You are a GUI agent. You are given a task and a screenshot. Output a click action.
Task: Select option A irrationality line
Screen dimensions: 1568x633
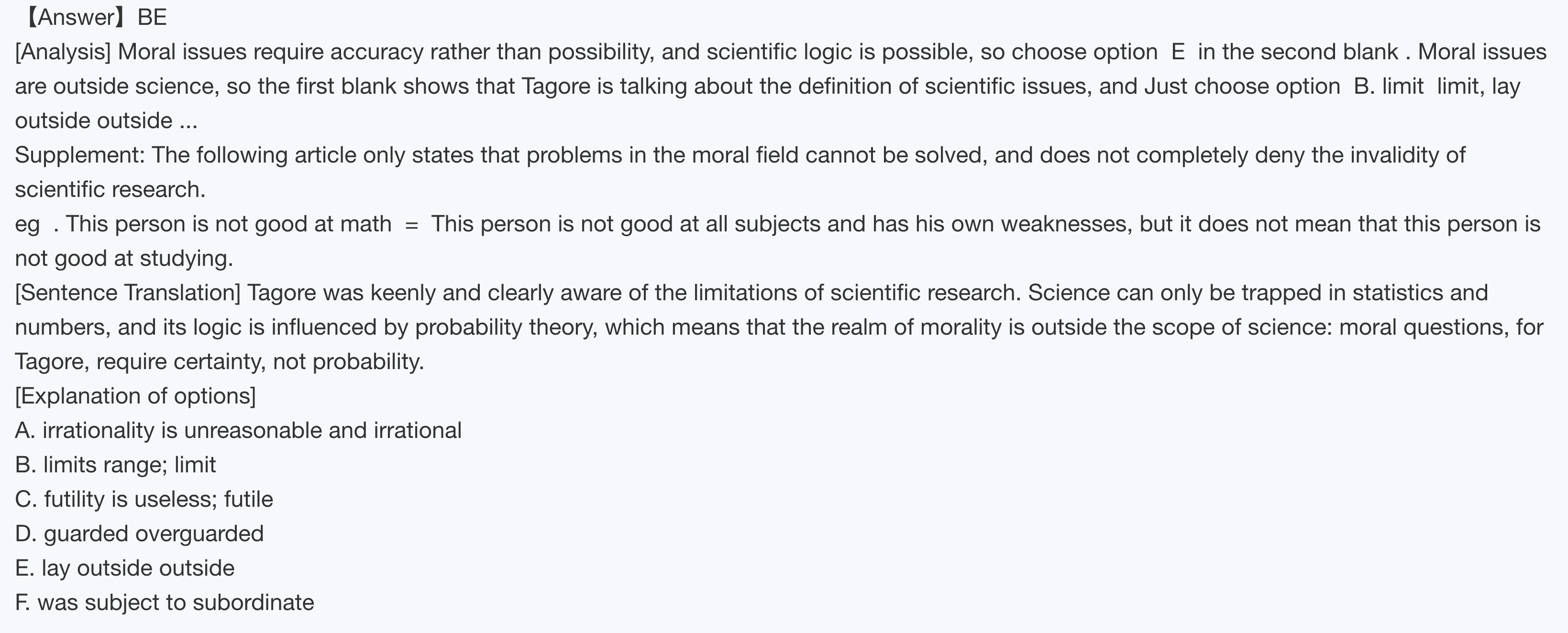click(x=238, y=431)
